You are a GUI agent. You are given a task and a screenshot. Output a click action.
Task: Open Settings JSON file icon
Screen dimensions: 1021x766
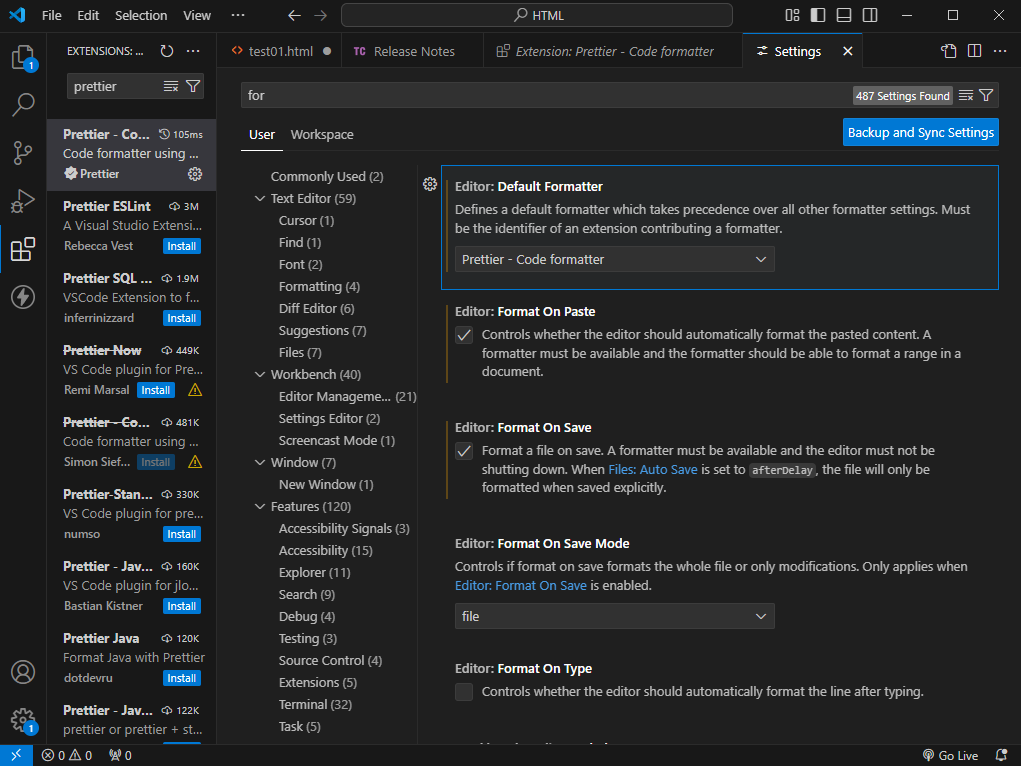tap(949, 51)
